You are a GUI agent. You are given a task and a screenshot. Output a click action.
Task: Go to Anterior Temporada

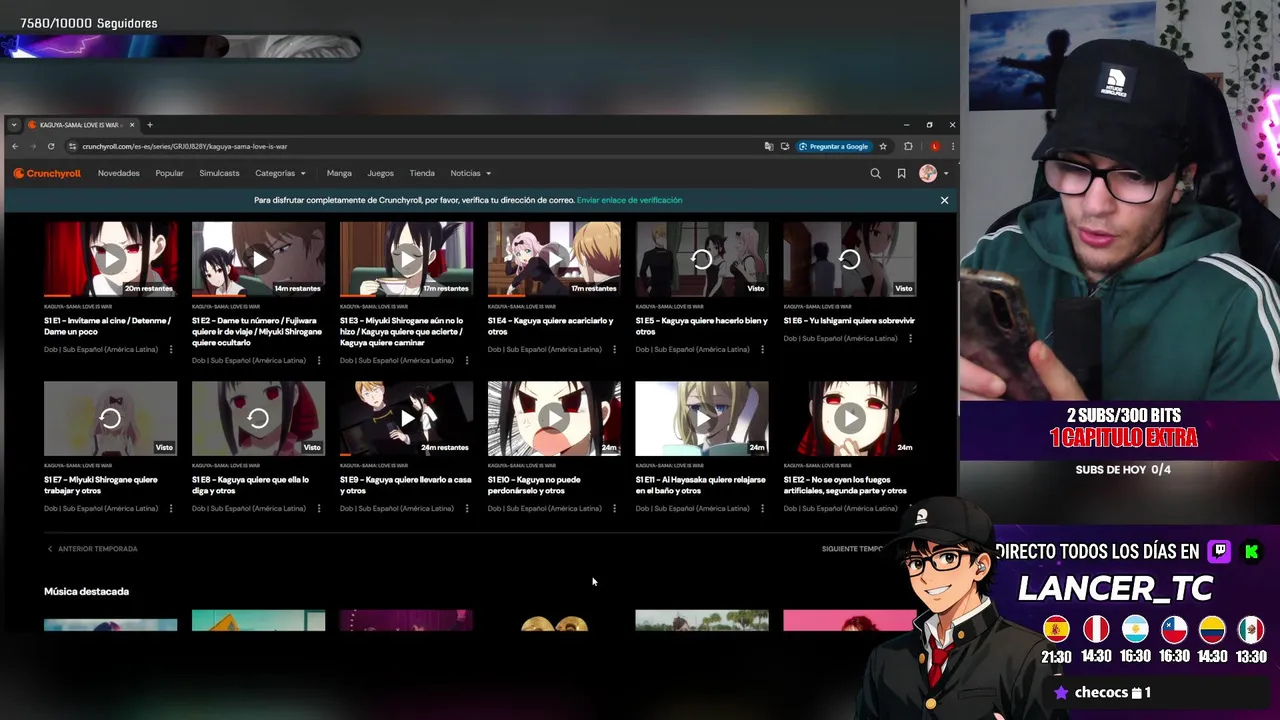click(x=92, y=549)
